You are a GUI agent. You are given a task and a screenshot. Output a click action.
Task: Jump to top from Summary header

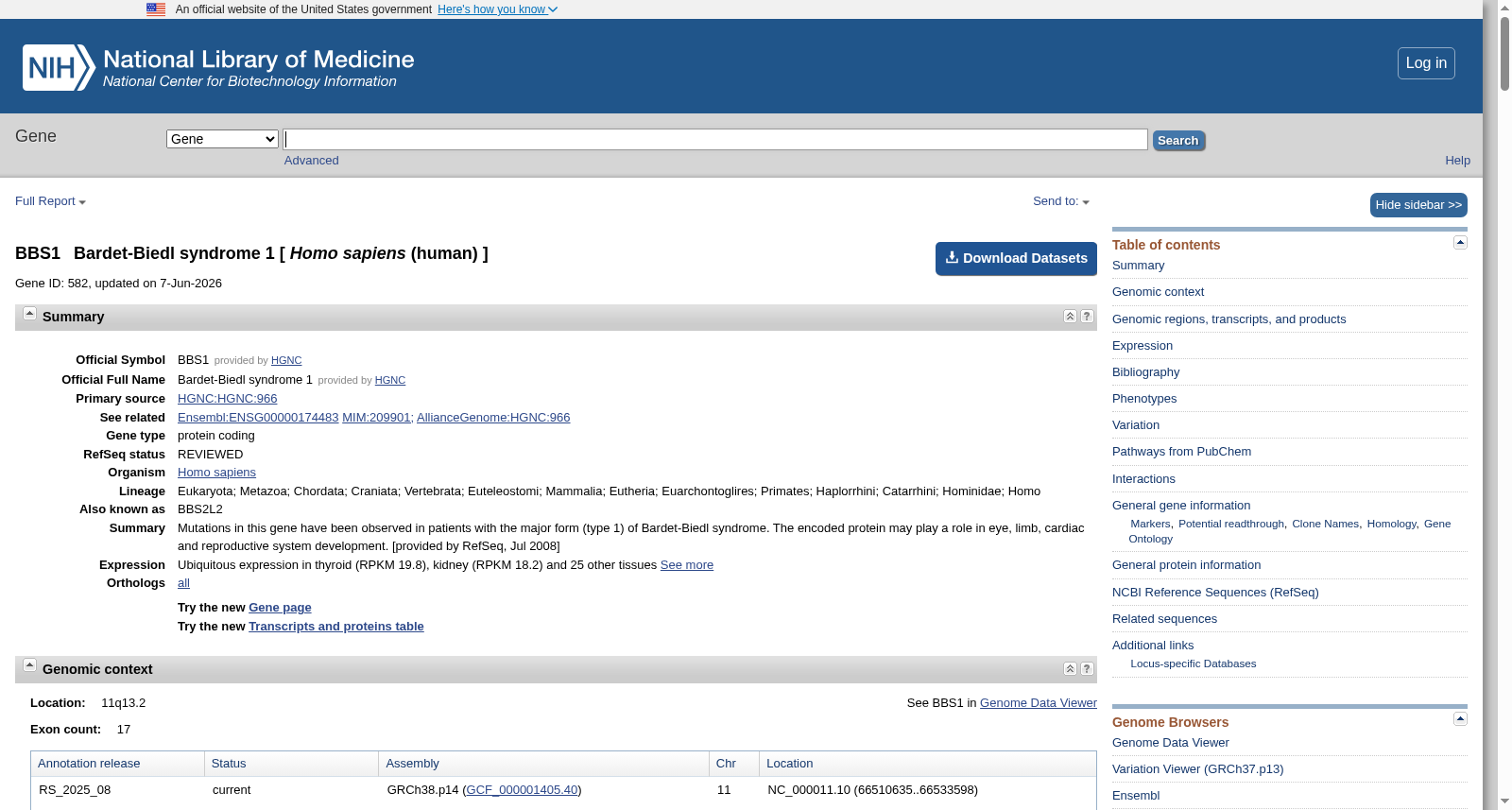pyautogui.click(x=1070, y=317)
